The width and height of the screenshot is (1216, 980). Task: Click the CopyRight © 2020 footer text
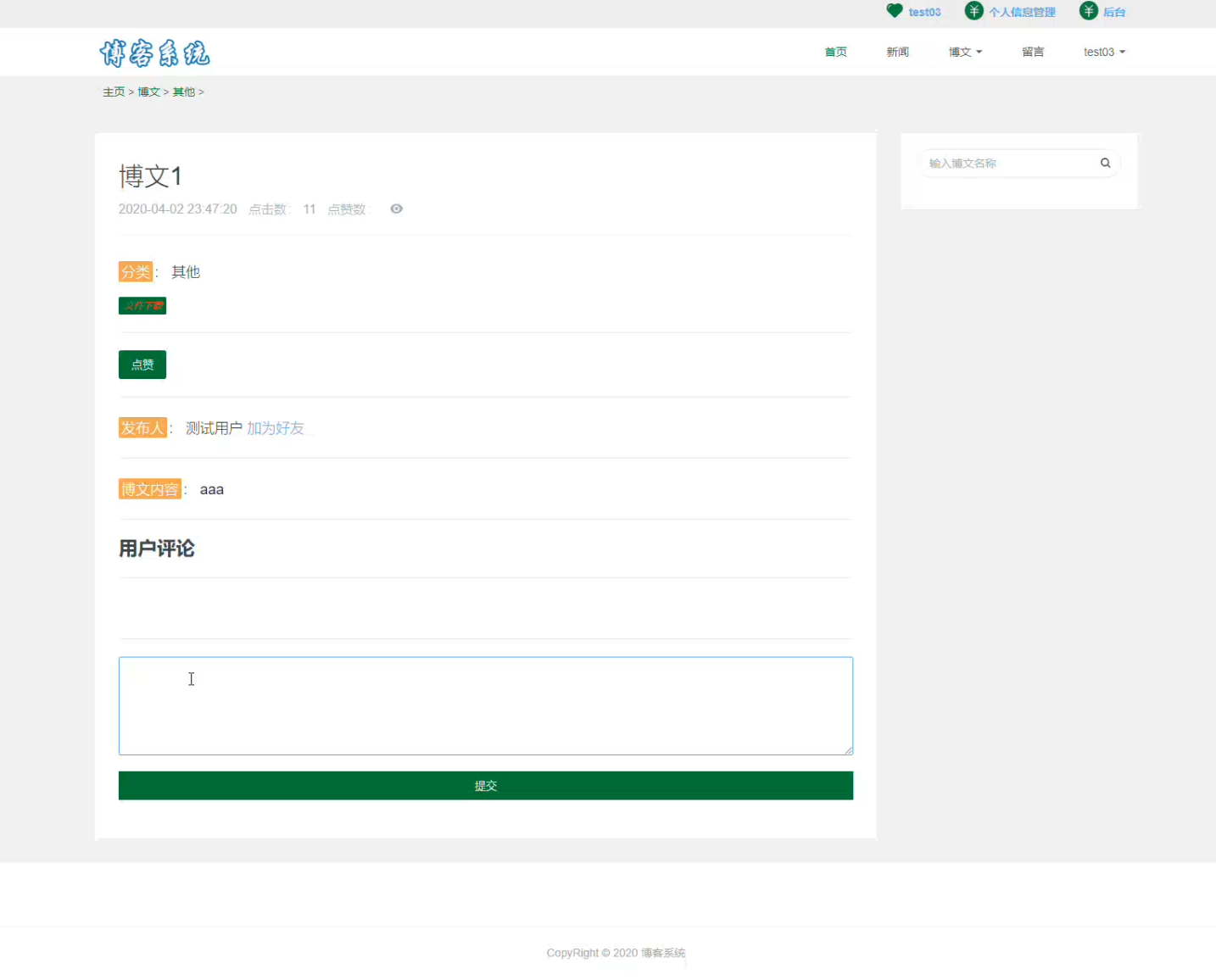pyautogui.click(x=616, y=953)
